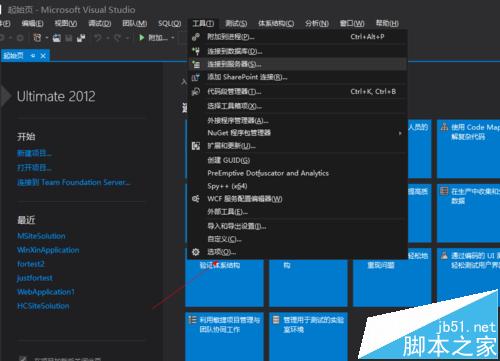Open the Redo history dropdown arrow
The image size is (500, 361).
127,38
